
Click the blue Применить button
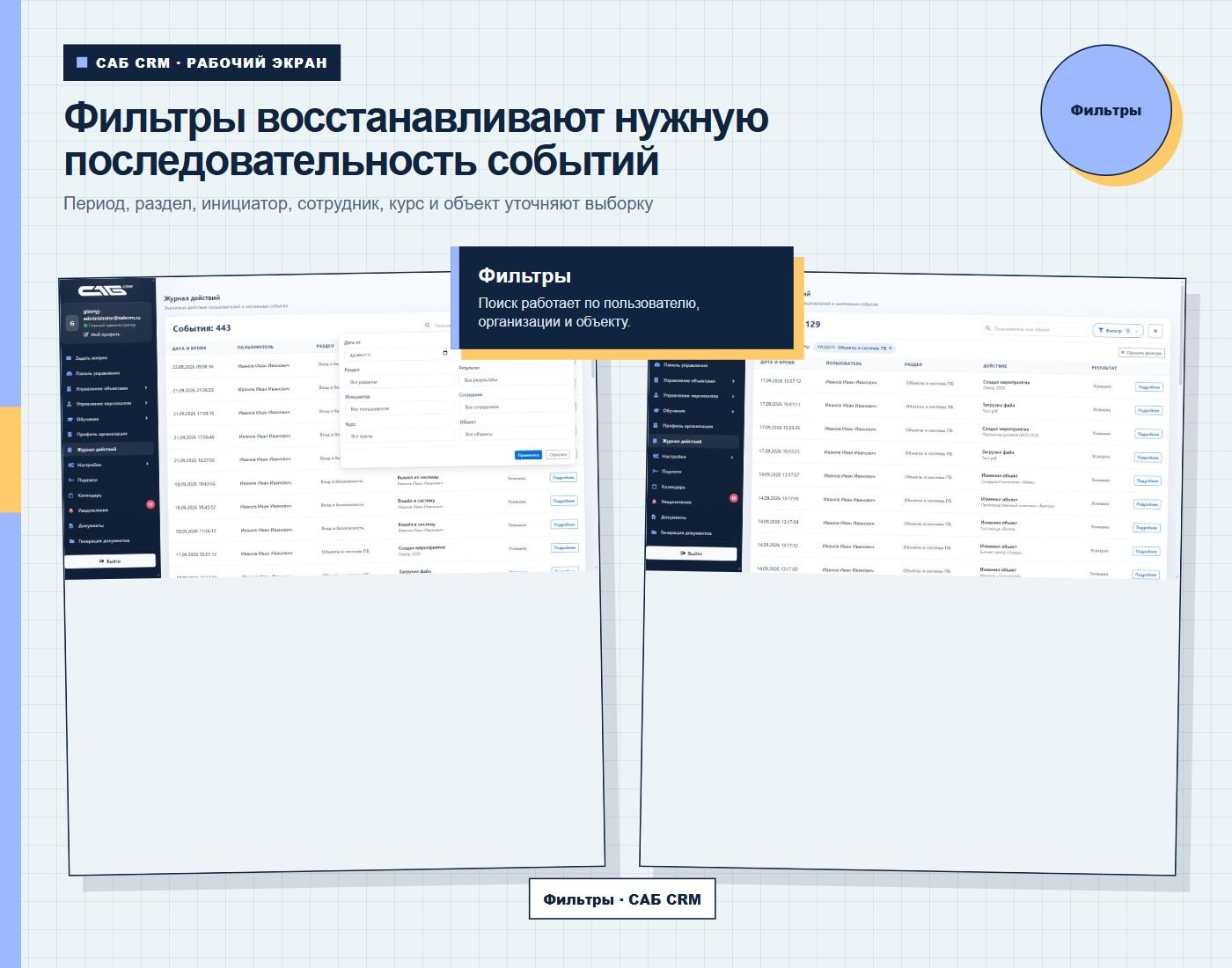coord(529,455)
